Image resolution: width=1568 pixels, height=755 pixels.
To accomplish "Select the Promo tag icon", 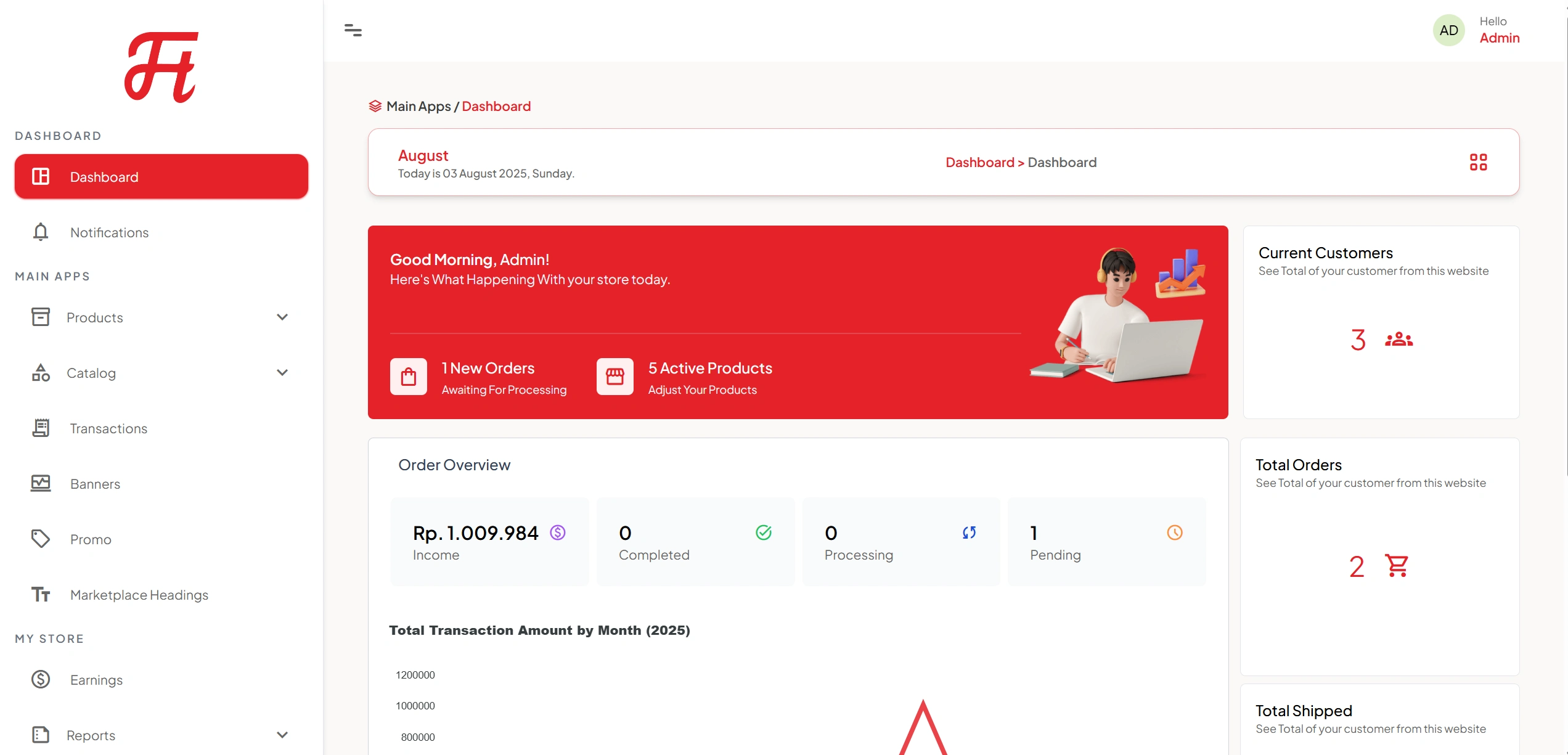I will (40, 539).
